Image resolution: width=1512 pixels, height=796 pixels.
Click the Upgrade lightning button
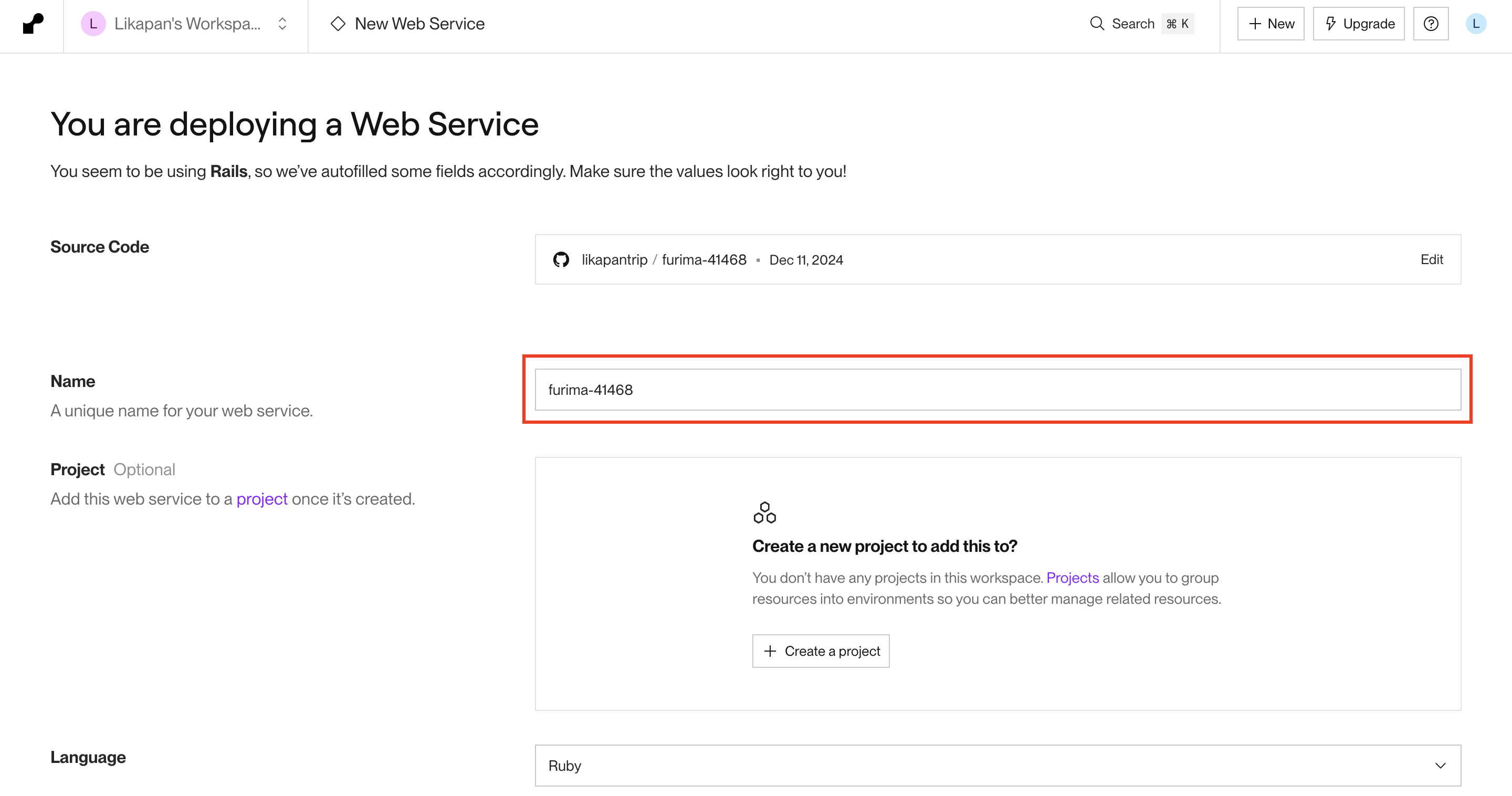tap(1358, 24)
